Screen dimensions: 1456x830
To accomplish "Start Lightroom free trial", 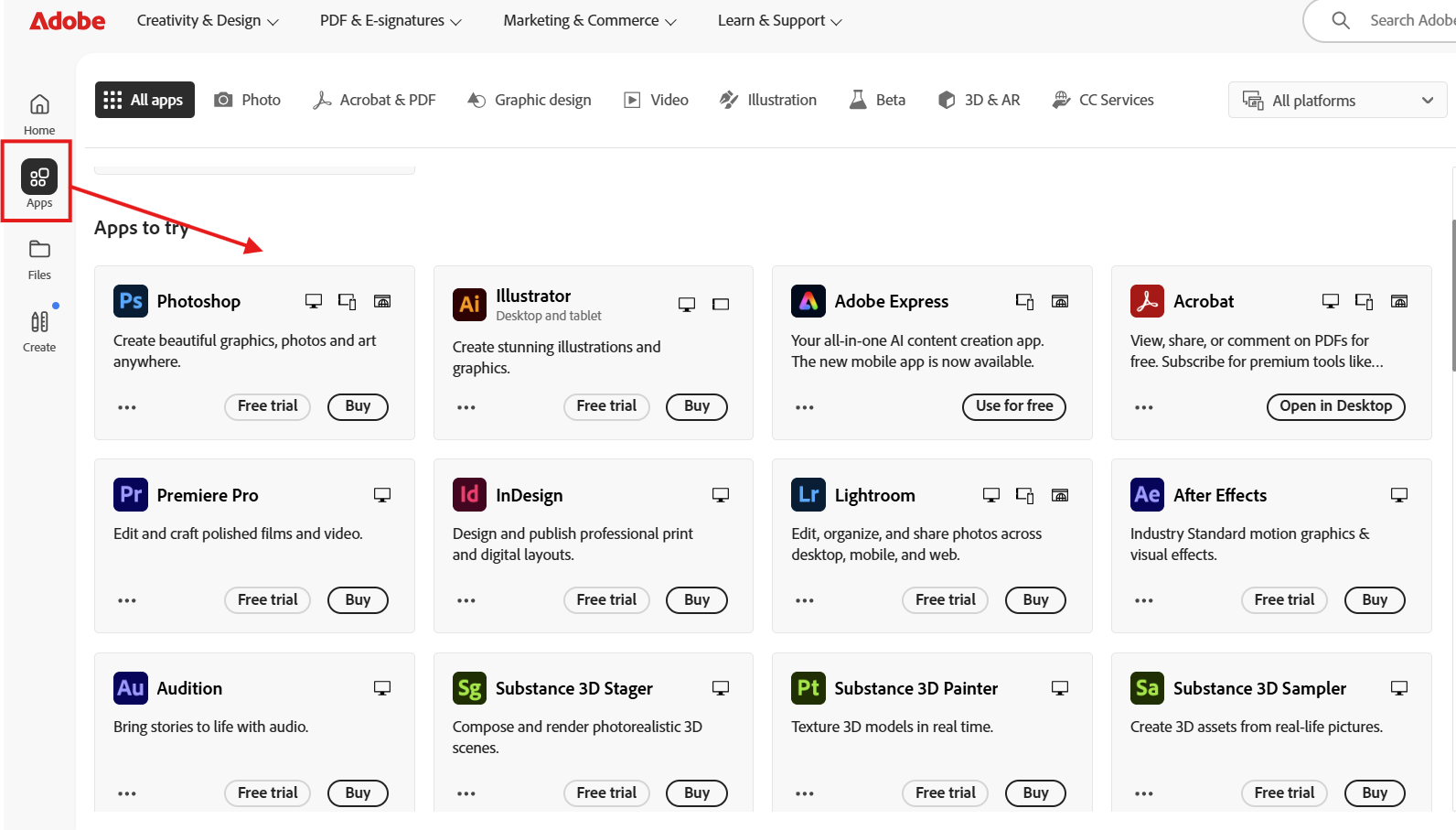I will click(946, 600).
